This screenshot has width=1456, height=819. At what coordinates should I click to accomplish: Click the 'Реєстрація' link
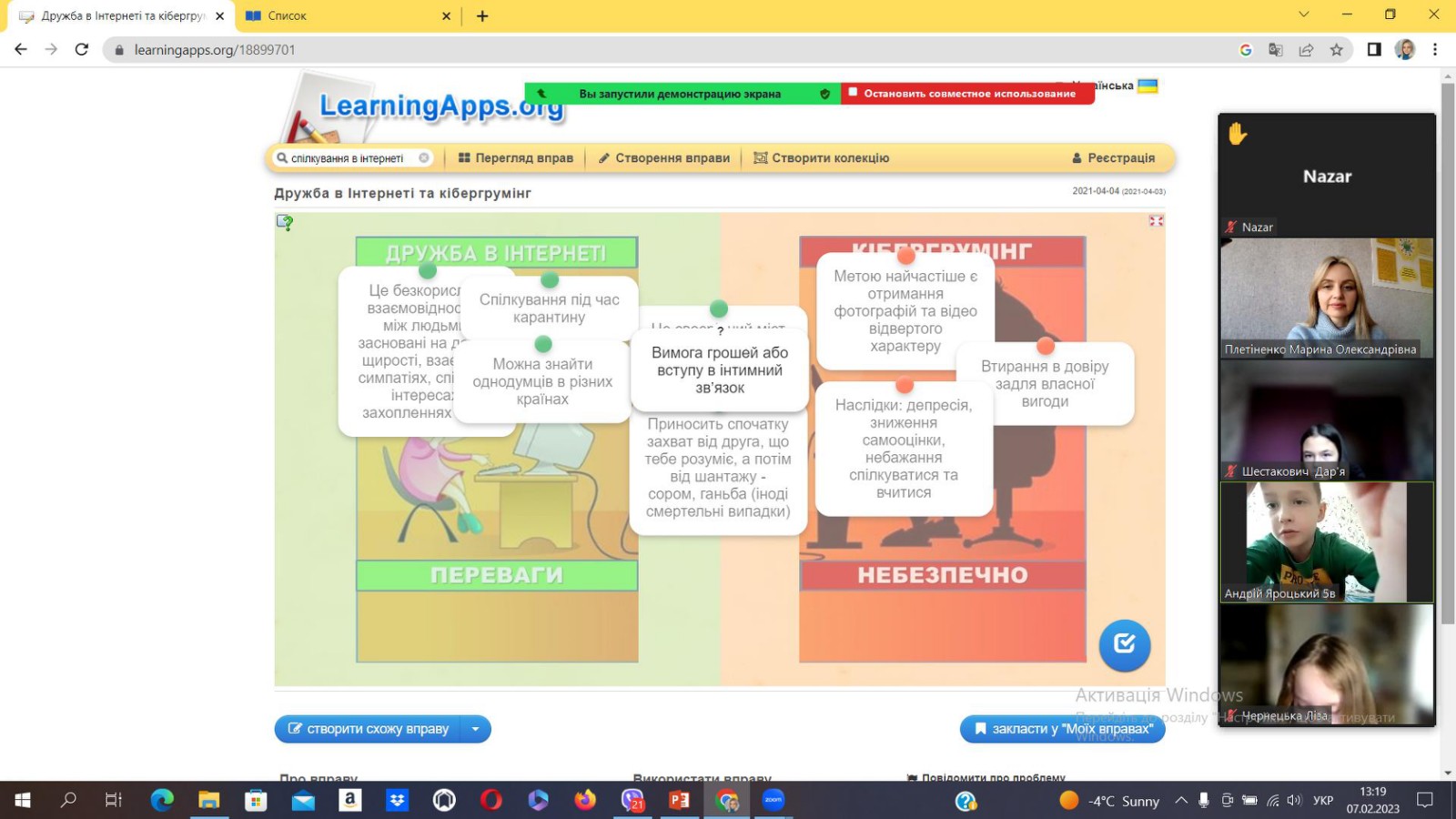pyautogui.click(x=1113, y=157)
